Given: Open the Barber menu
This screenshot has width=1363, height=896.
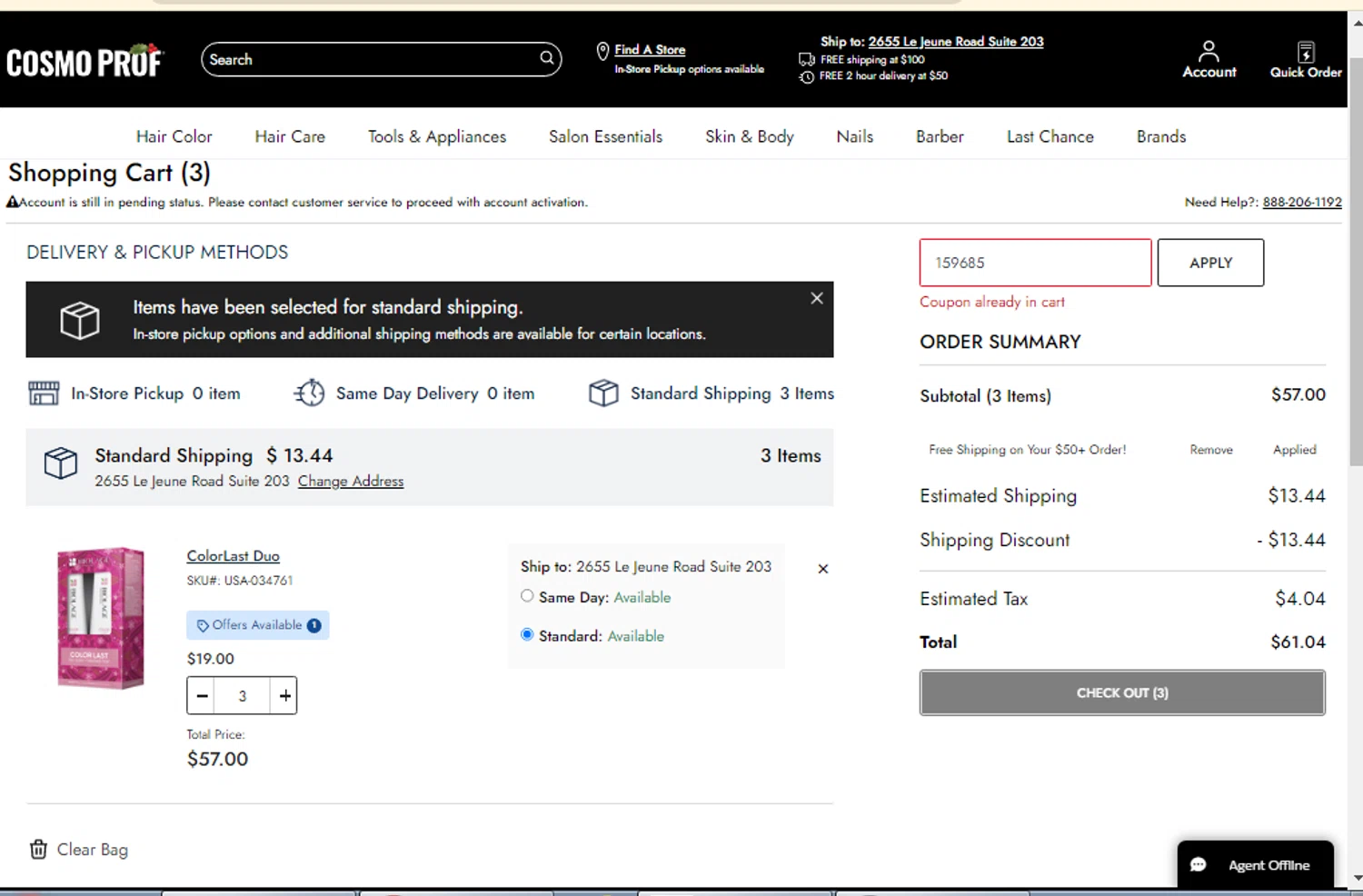Looking at the screenshot, I should [x=940, y=136].
